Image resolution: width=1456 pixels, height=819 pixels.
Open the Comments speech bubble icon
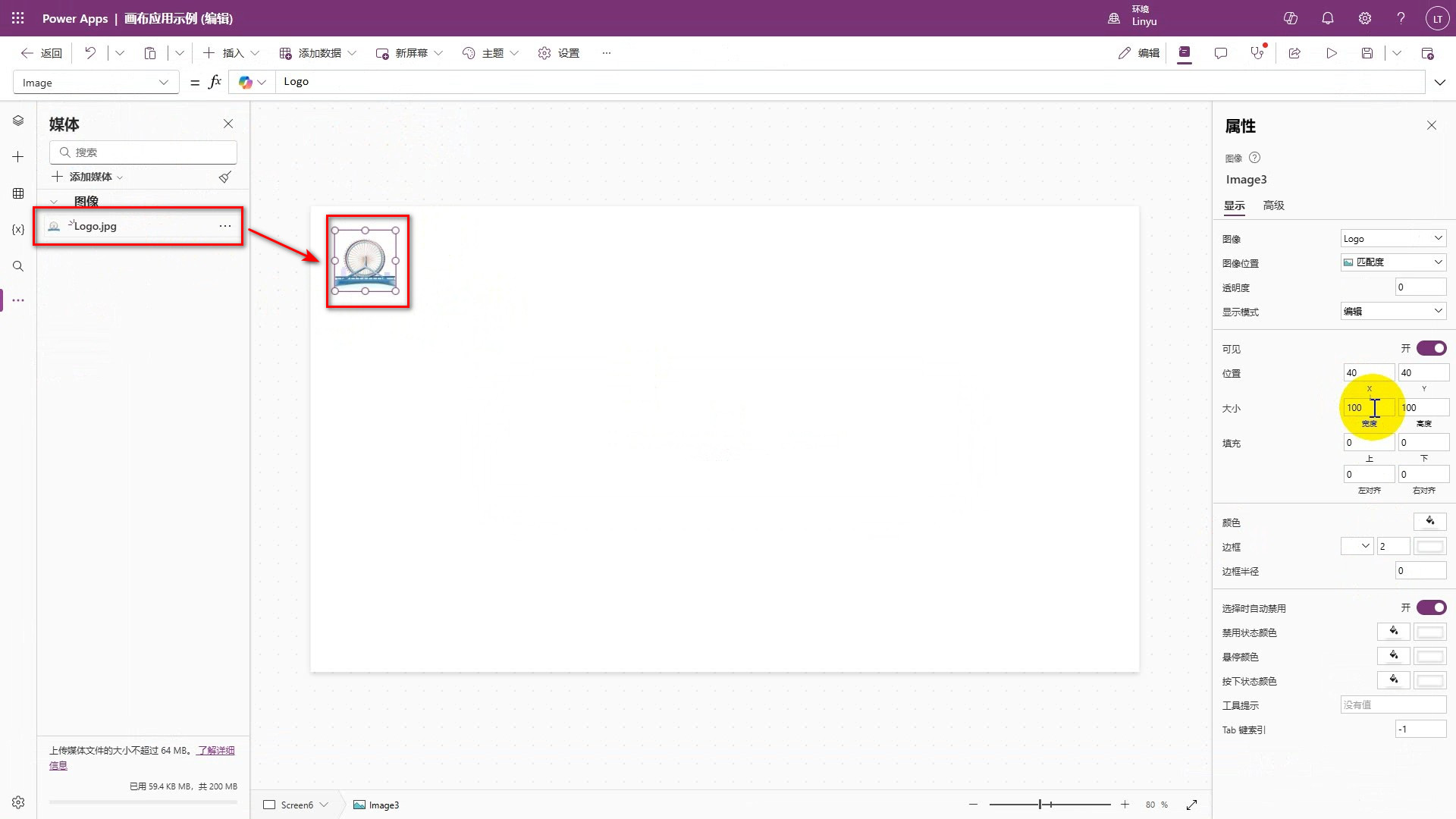(1220, 53)
